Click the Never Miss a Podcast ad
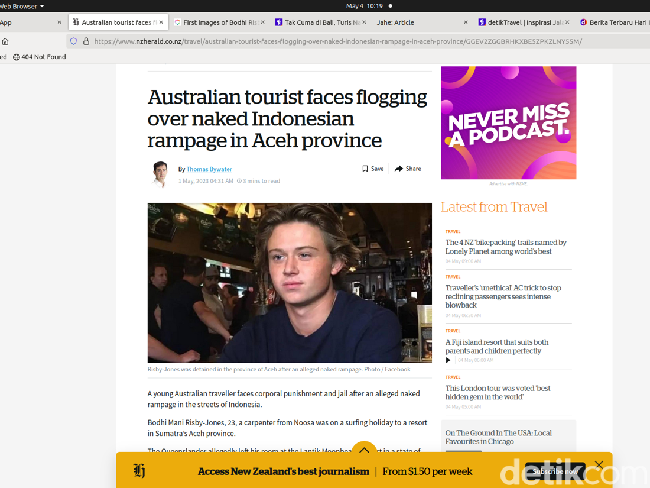 510,123
